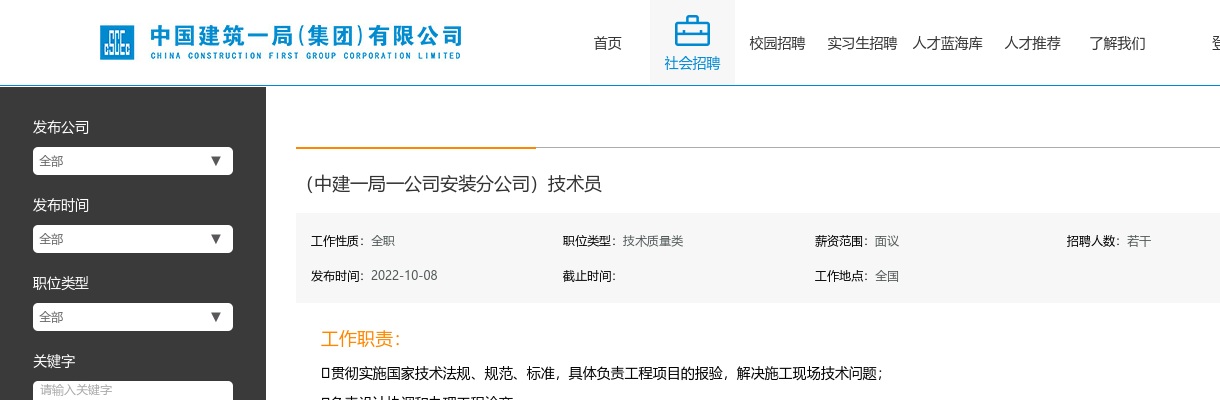Open 人才蓝海库 menu item
The height and width of the screenshot is (400, 1220).
[948, 43]
